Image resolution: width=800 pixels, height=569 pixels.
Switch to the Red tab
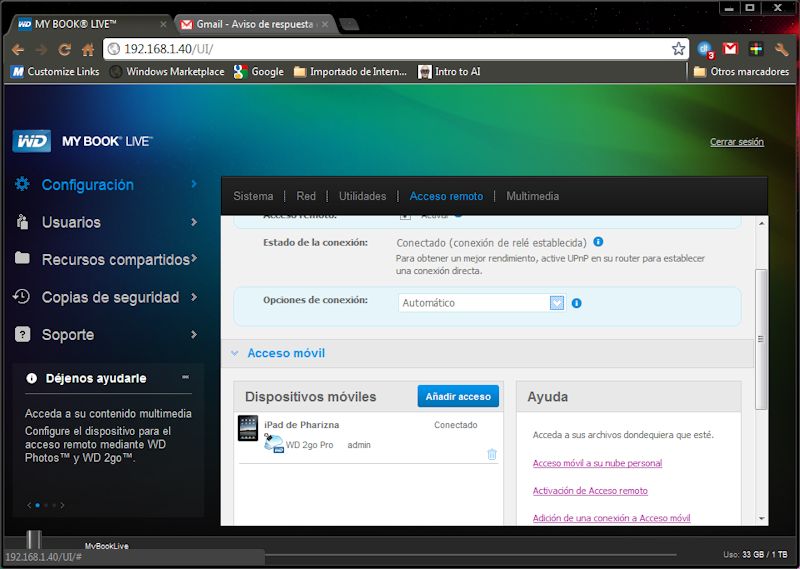pos(306,196)
